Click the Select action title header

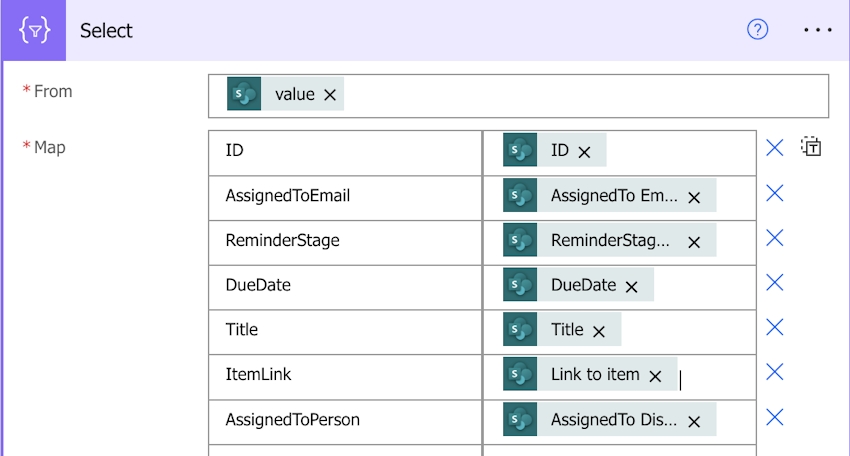click(x=107, y=30)
